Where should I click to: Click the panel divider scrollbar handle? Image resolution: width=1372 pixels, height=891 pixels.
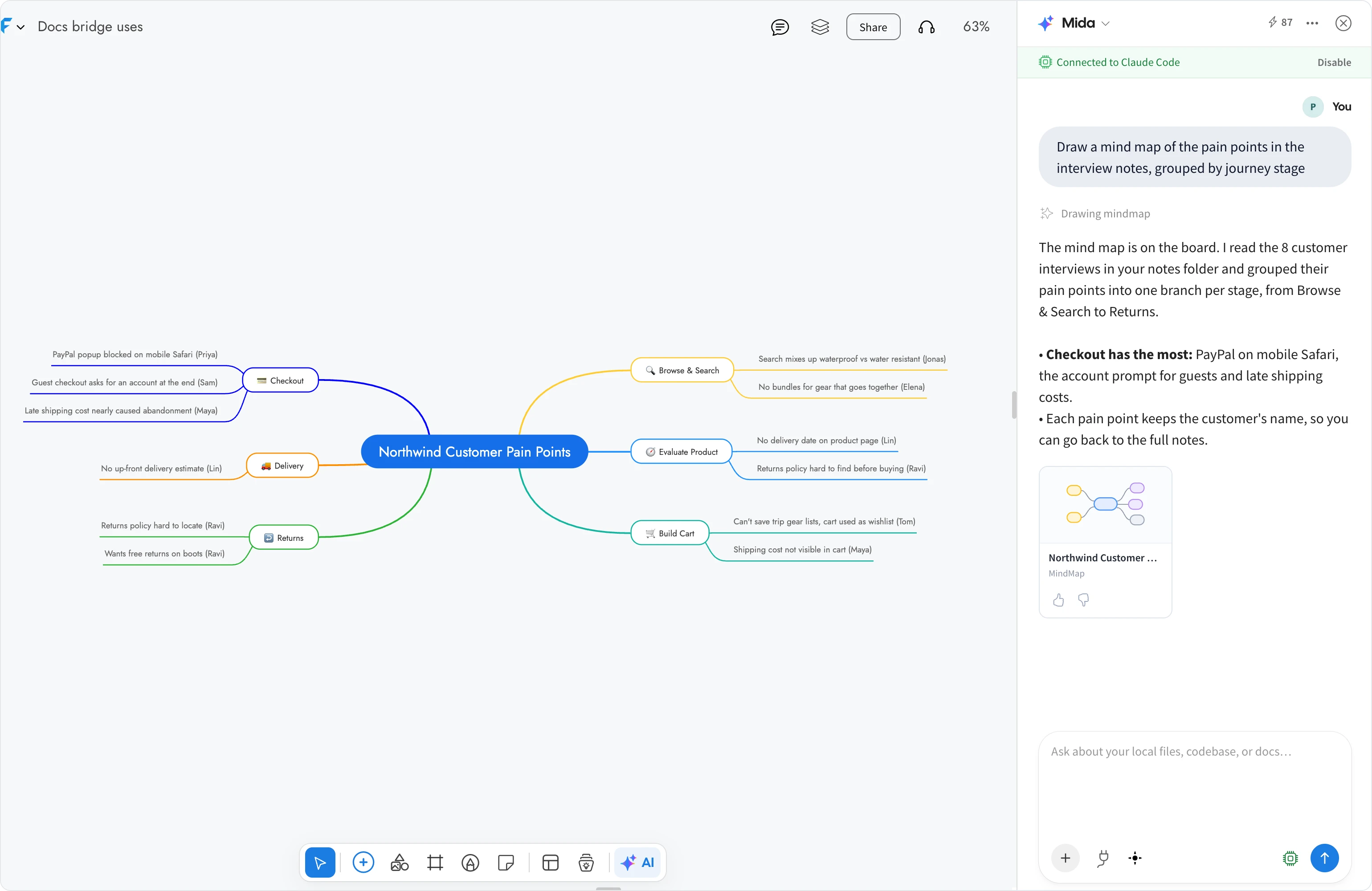coord(1013,405)
